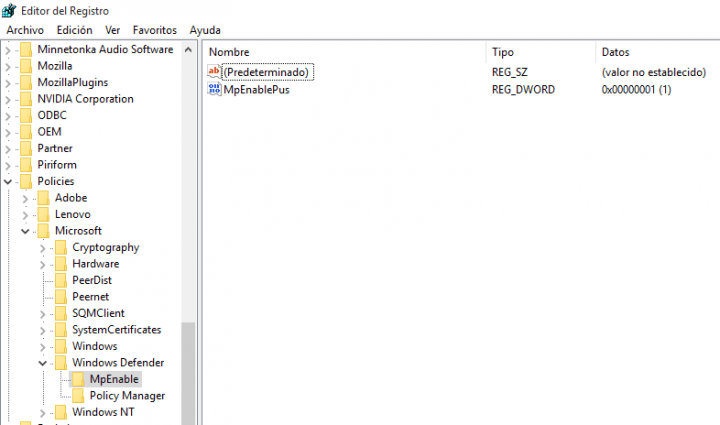Click the SystemCertificates folder icon

tap(61, 330)
